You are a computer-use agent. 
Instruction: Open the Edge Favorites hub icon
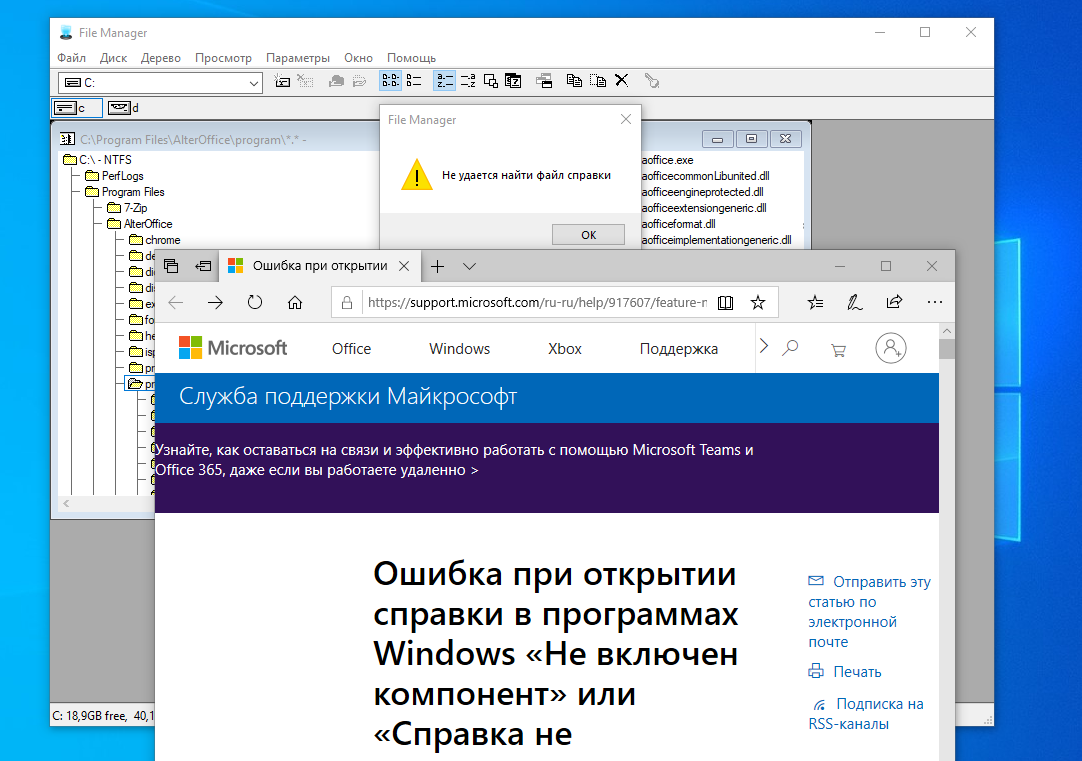(815, 302)
